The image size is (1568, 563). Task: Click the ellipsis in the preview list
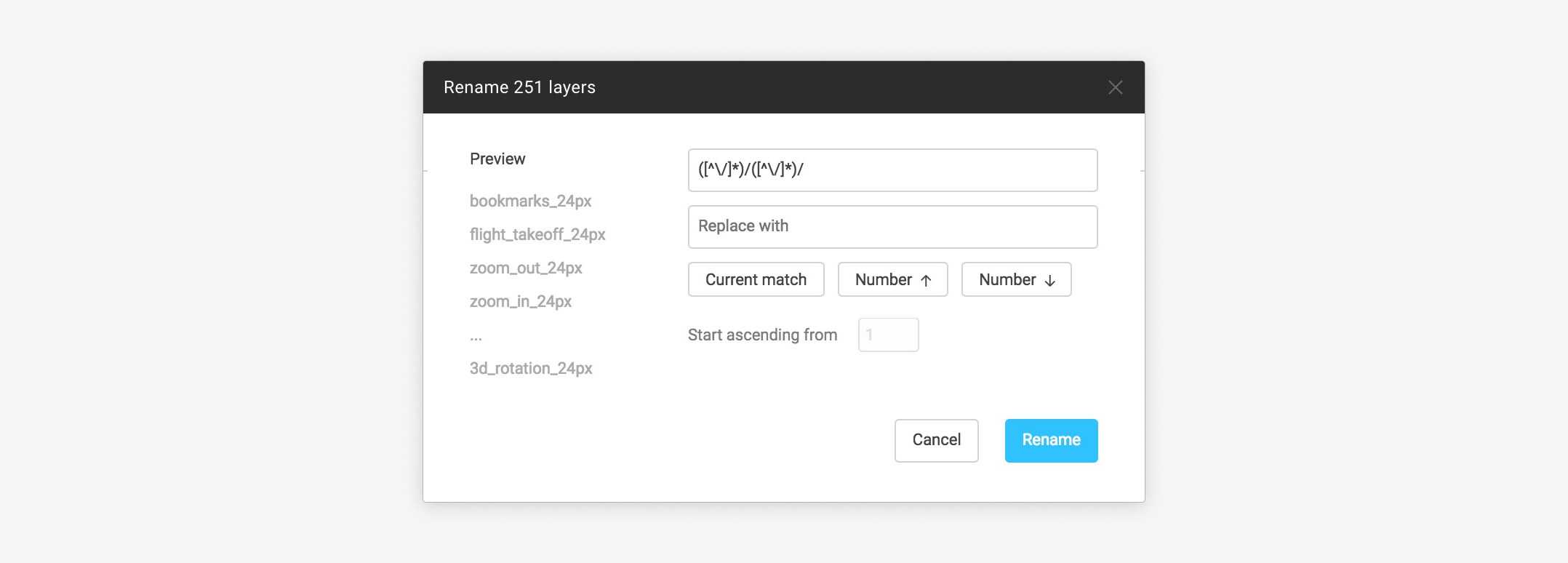pyautogui.click(x=476, y=336)
